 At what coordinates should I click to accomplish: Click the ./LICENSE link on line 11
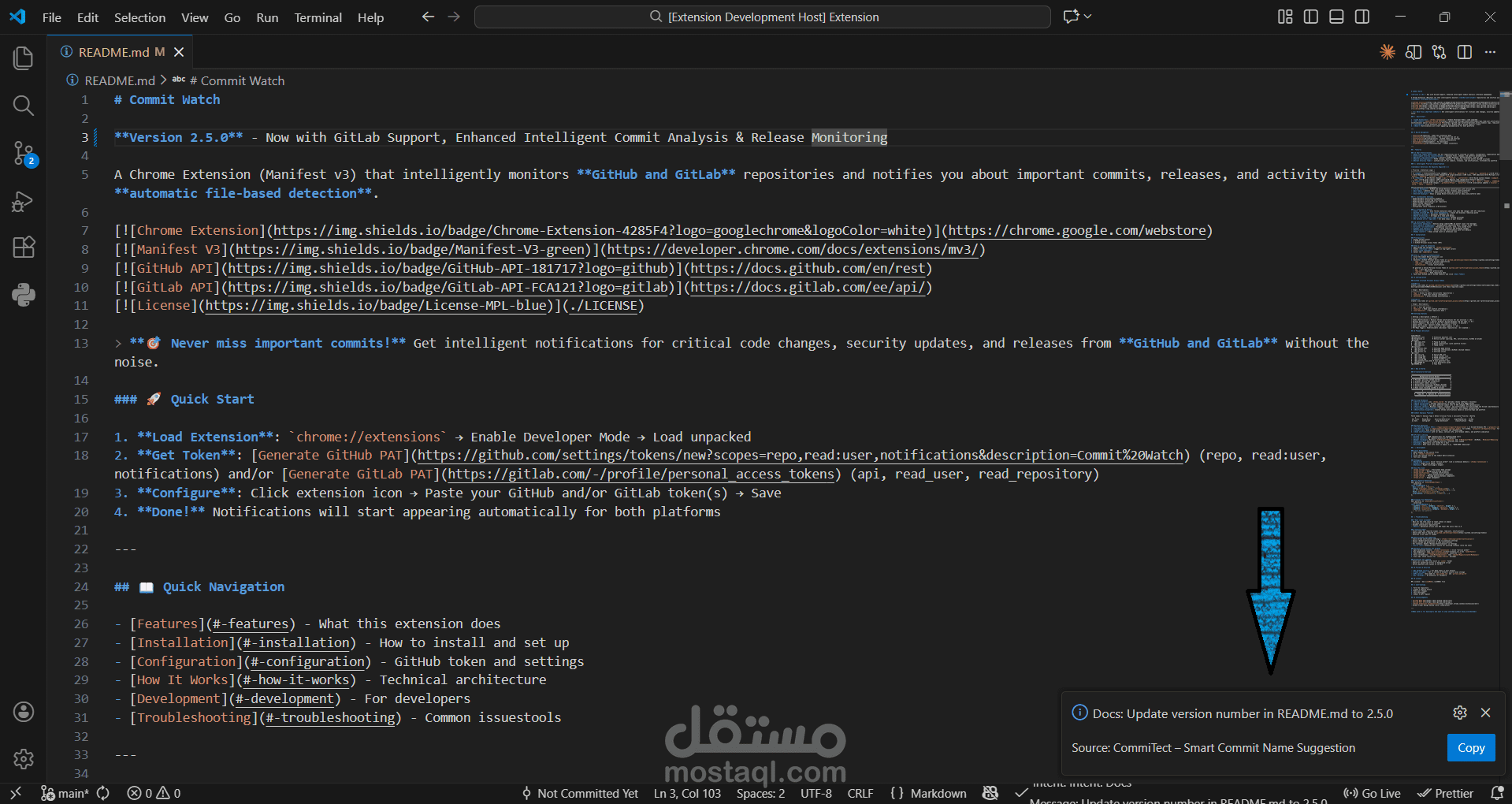point(603,306)
